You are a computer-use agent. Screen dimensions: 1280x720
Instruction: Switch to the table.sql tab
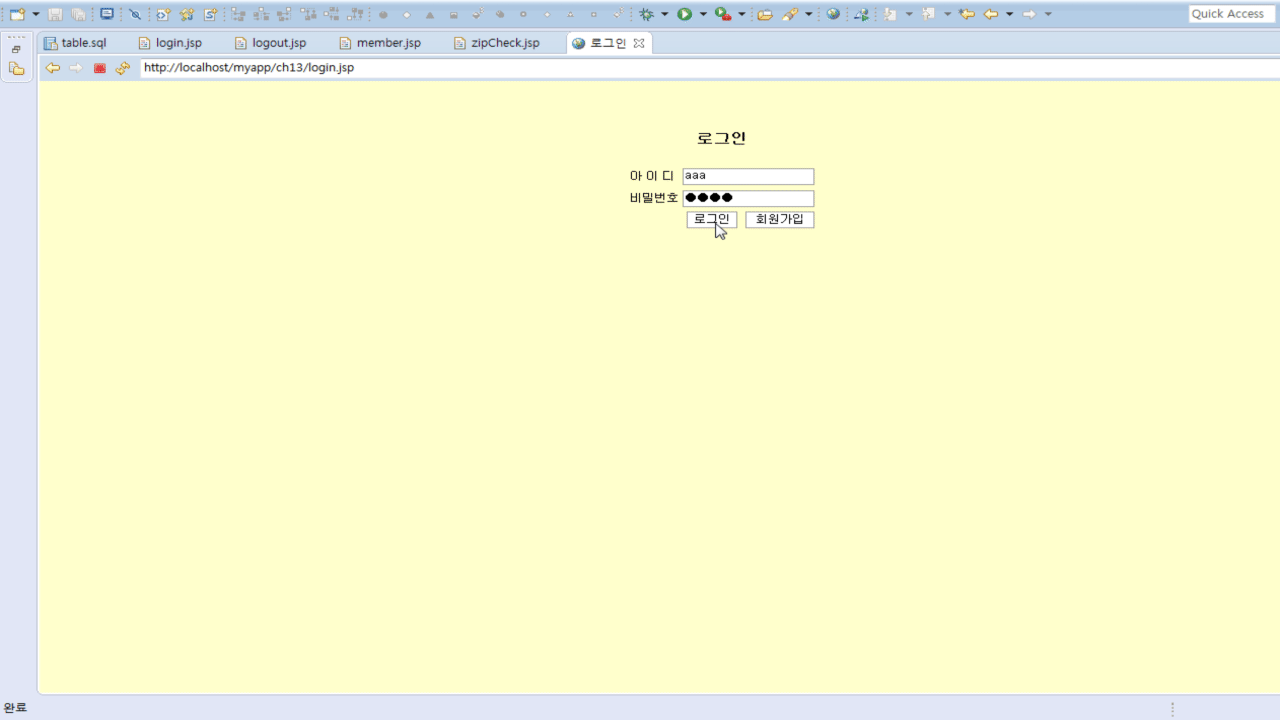tap(76, 43)
